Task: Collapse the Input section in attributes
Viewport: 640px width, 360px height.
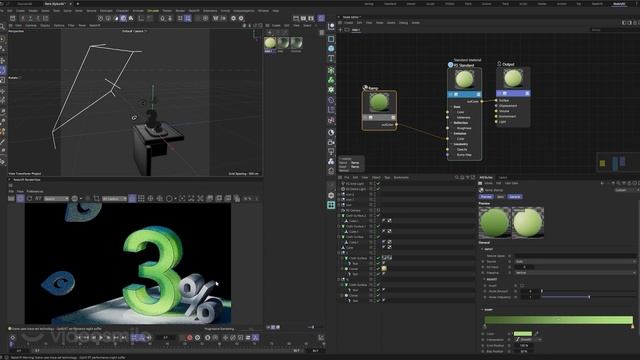Action: (x=482, y=249)
